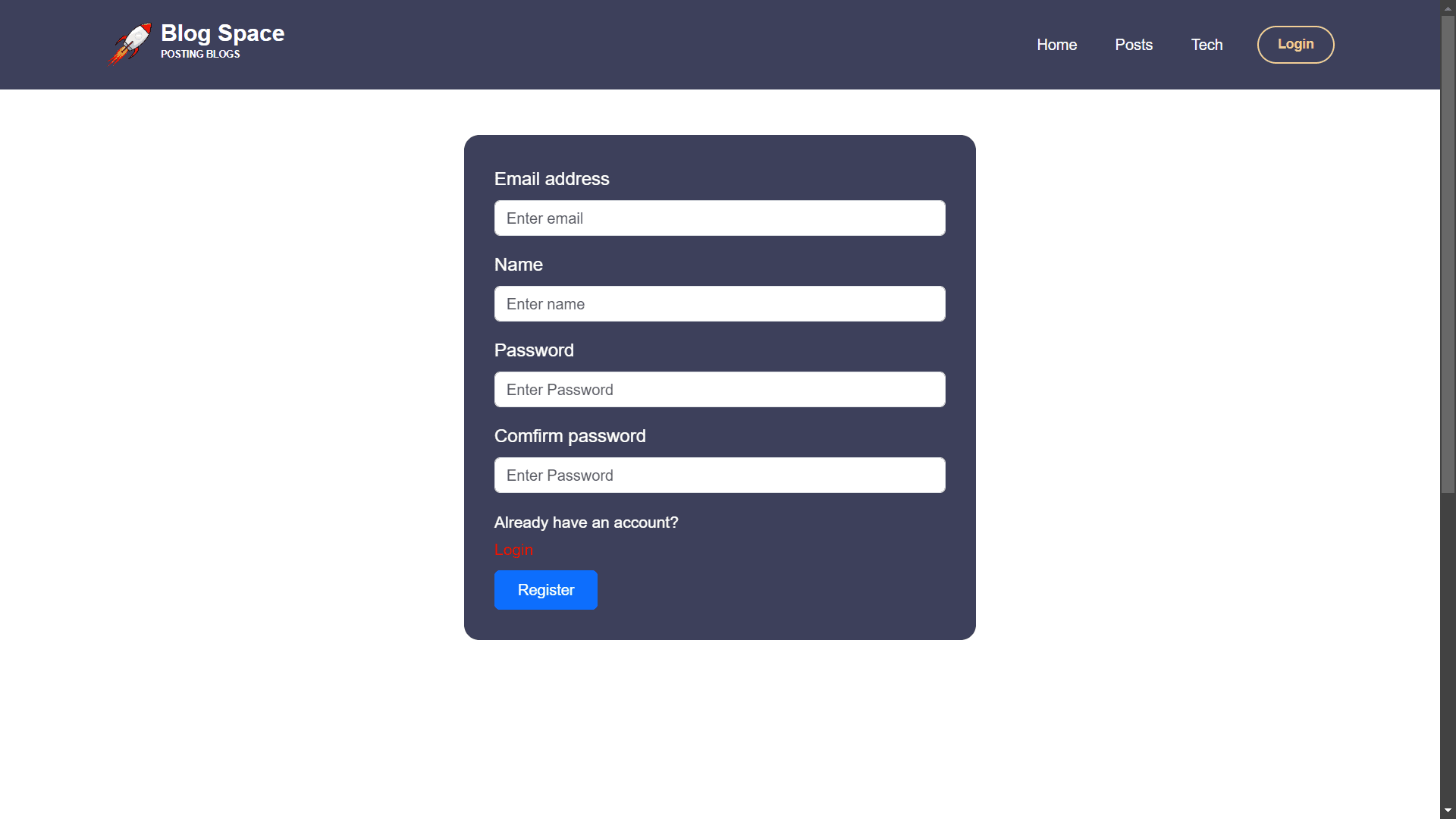Select the Password input field

point(719,389)
